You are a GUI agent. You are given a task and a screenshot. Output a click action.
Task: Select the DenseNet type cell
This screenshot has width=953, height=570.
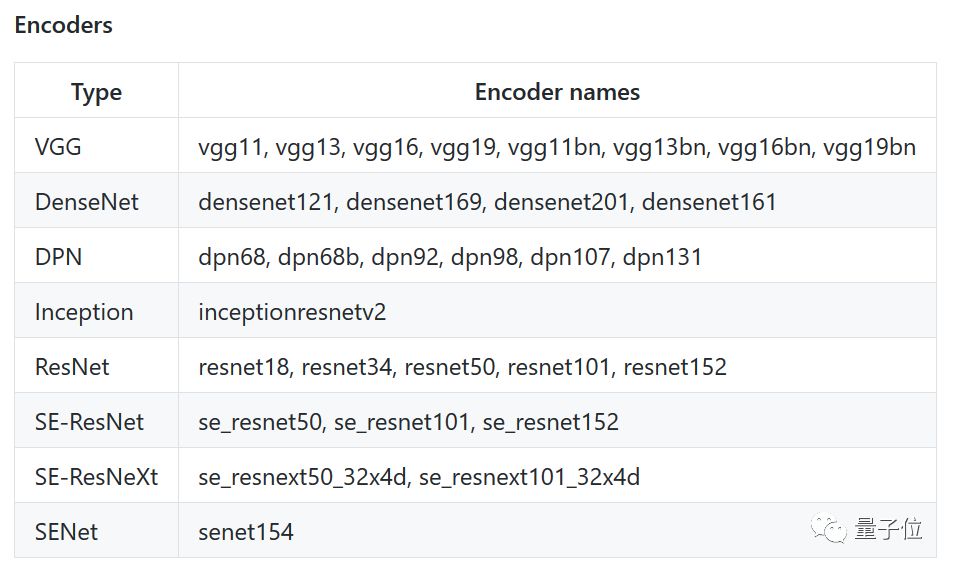pyautogui.click(x=86, y=202)
